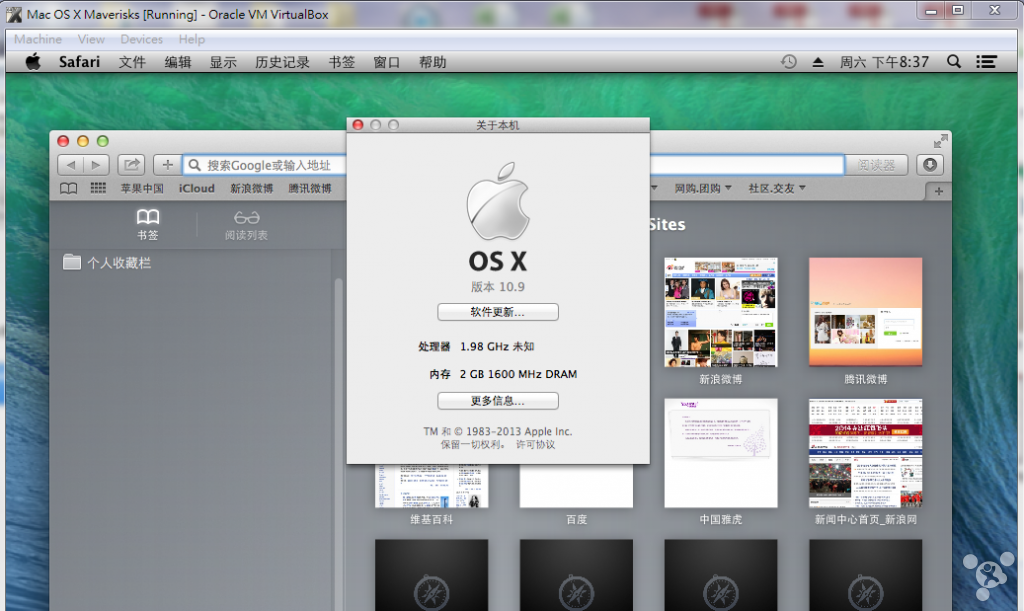Click the 阅读器 reader button
This screenshot has height=611, width=1024.
pyautogui.click(x=876, y=165)
